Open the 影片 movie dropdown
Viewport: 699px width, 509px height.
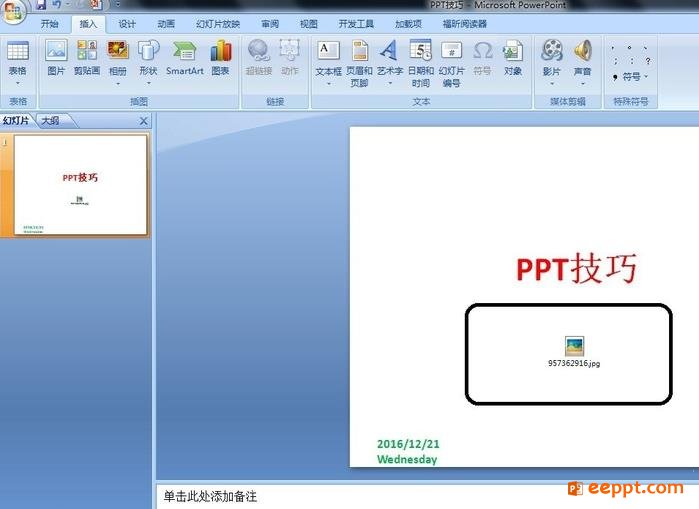tap(552, 83)
